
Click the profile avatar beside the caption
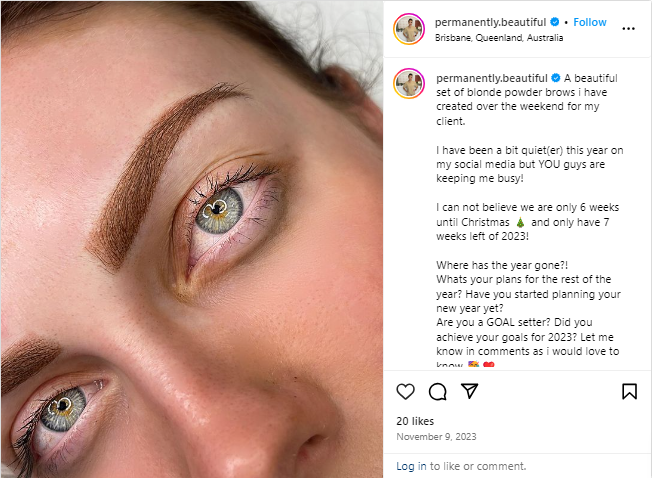click(410, 82)
